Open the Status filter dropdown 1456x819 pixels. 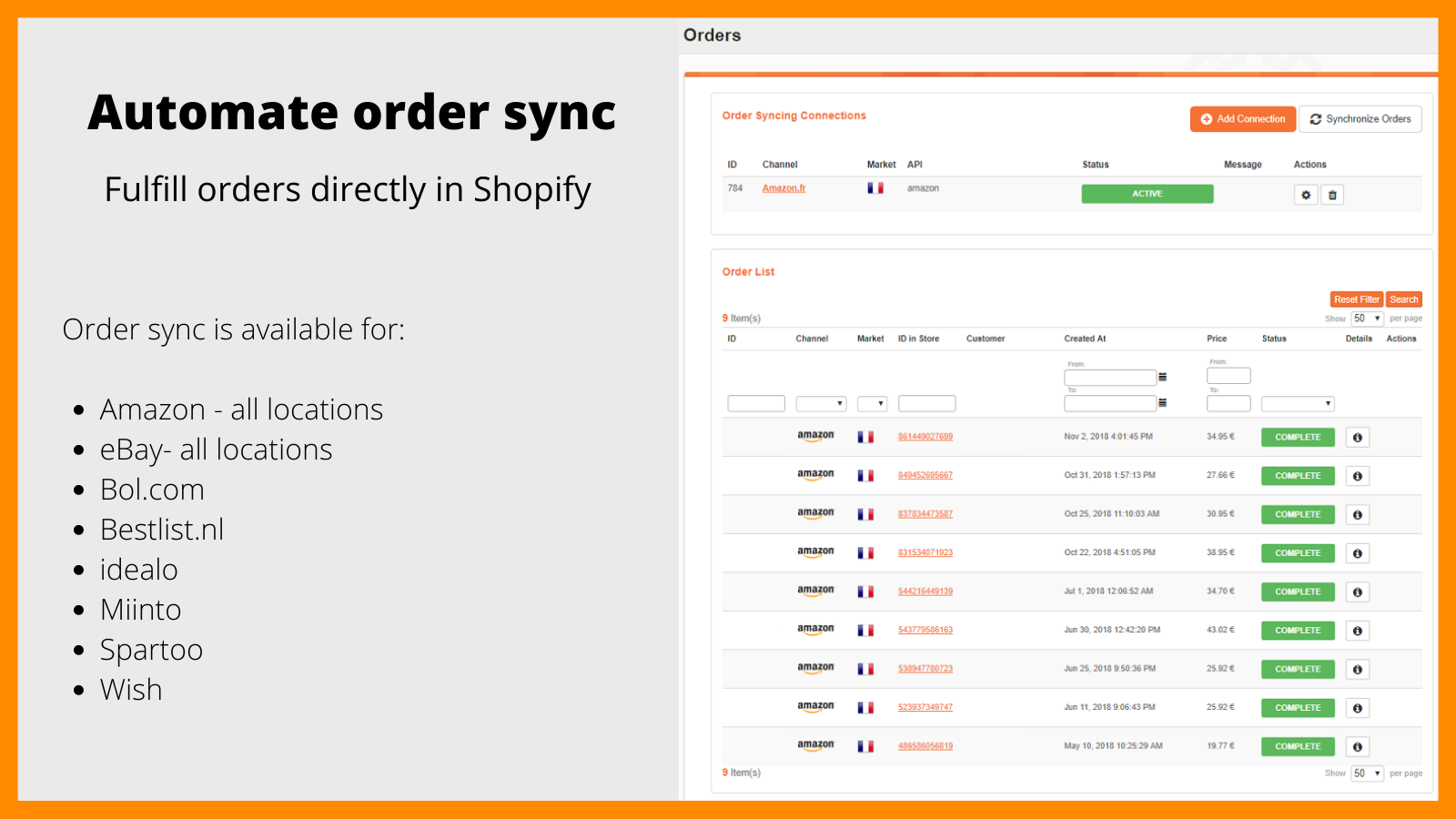[x=1298, y=403]
